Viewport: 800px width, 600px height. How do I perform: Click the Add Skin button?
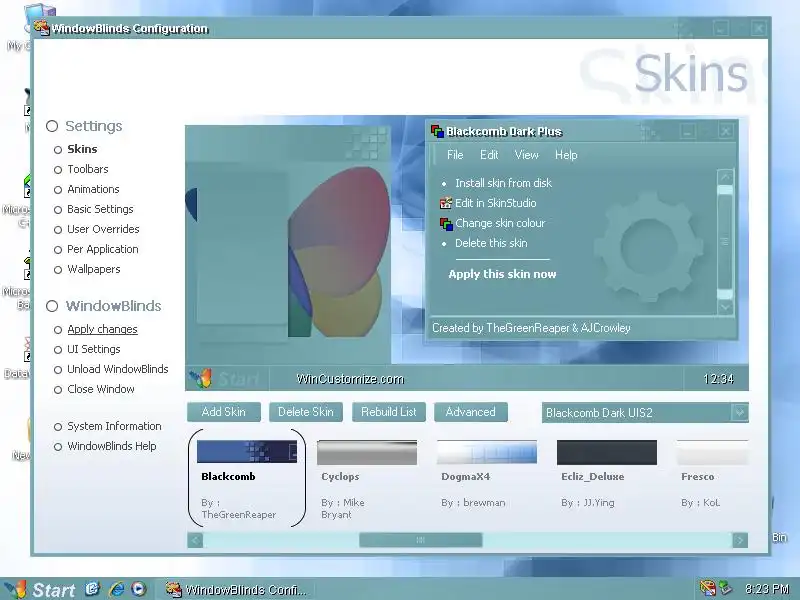[223, 412]
